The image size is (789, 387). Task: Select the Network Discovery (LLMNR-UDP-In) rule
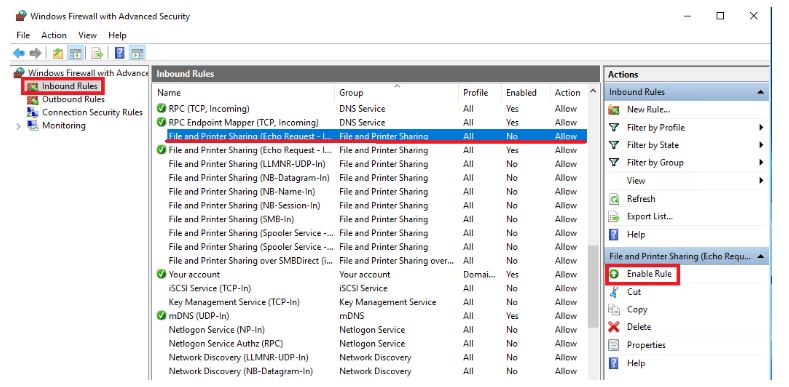[x=370, y=357]
